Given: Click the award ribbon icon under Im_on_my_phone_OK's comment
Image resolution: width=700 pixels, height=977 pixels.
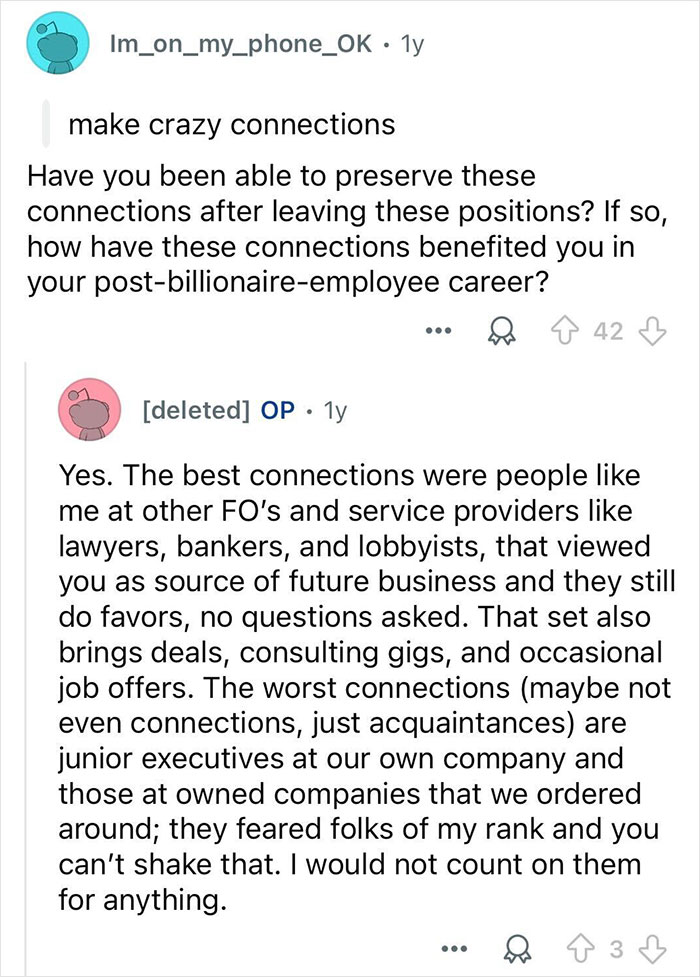Looking at the screenshot, I should tap(501, 330).
